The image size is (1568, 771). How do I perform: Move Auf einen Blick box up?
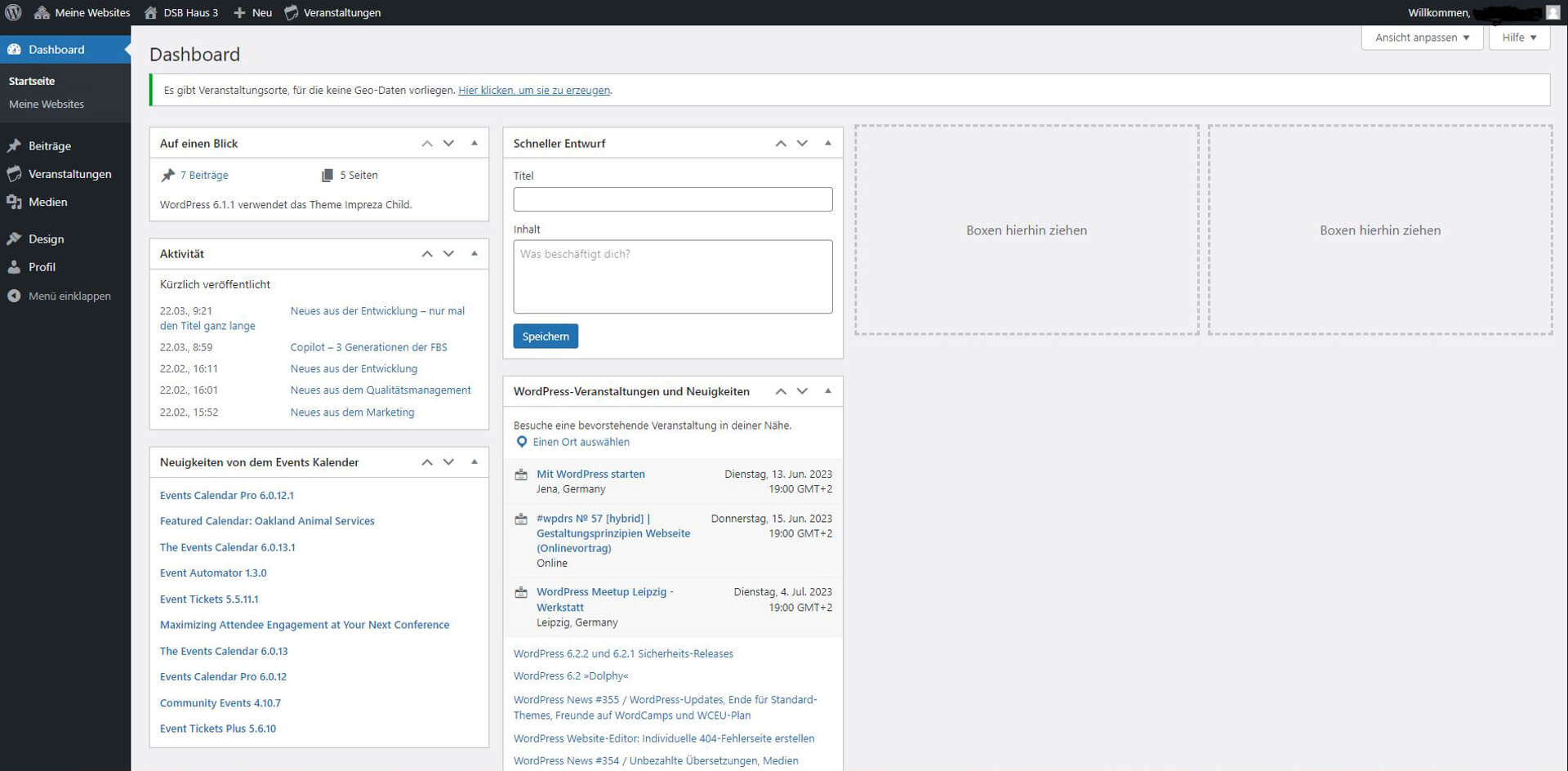(427, 143)
